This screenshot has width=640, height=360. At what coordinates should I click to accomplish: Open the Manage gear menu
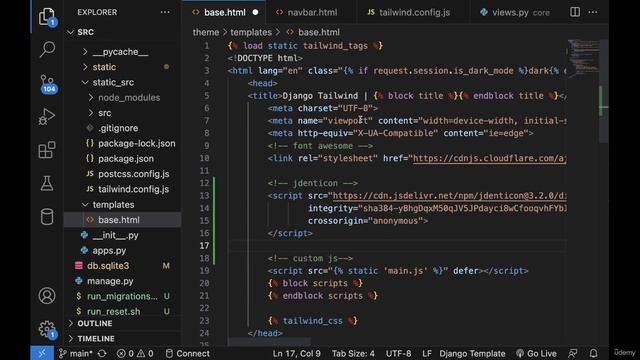[x=47, y=329]
